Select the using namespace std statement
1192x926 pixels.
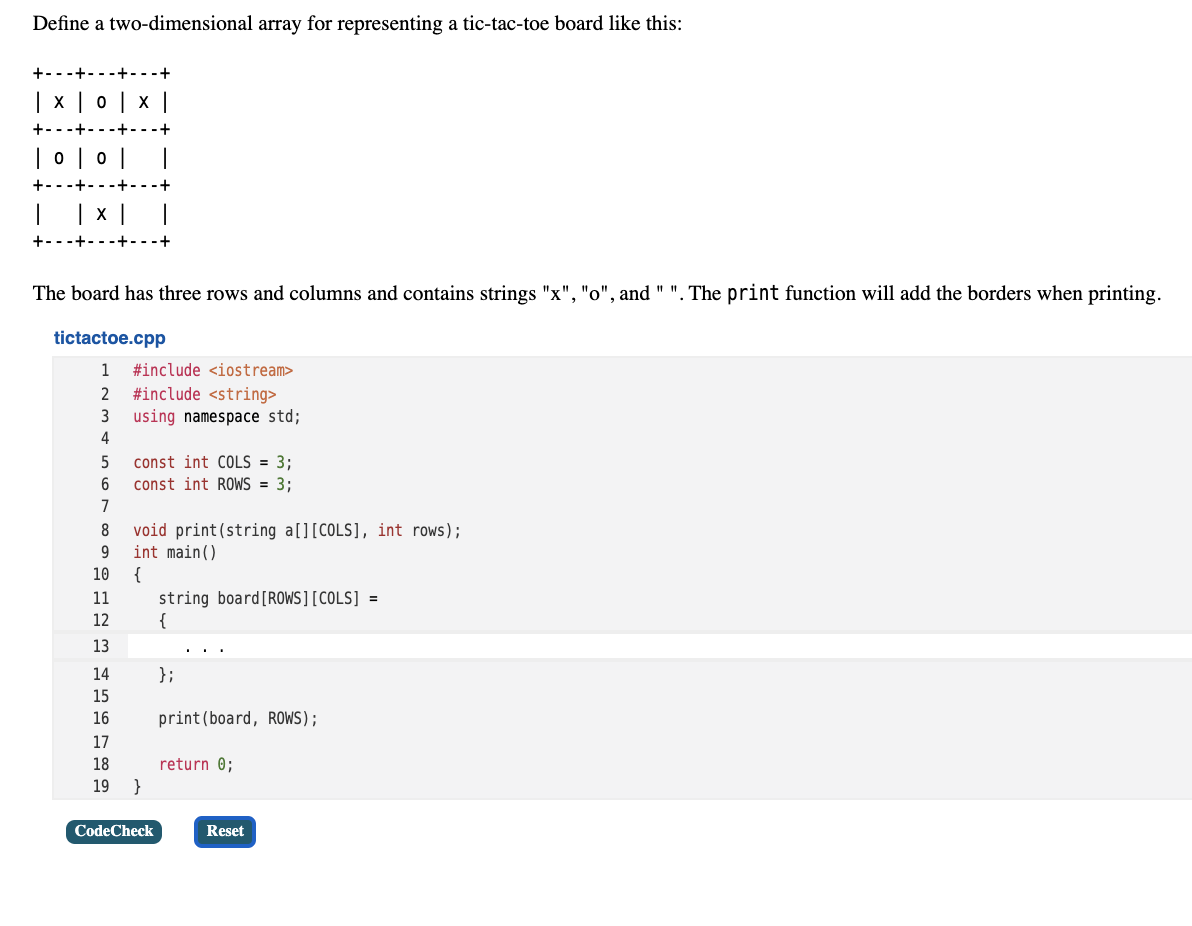click(x=219, y=416)
